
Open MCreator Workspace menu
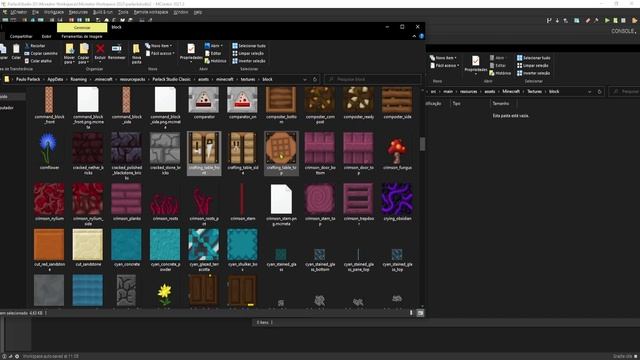(53, 12)
